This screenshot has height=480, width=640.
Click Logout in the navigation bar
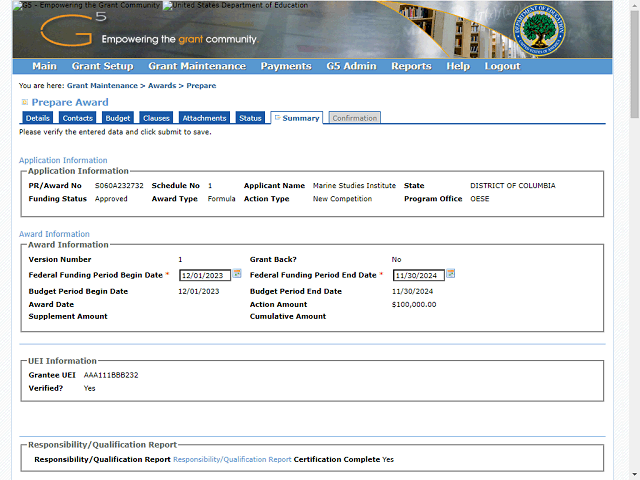coord(502,66)
